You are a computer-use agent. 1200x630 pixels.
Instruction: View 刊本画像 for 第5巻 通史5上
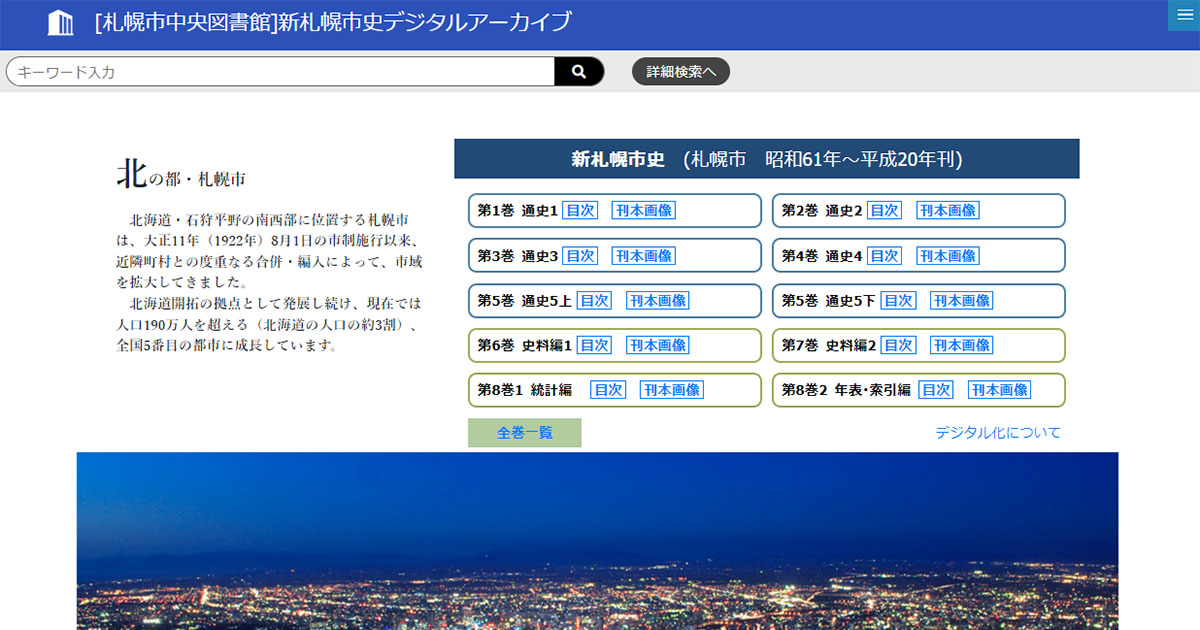(657, 301)
